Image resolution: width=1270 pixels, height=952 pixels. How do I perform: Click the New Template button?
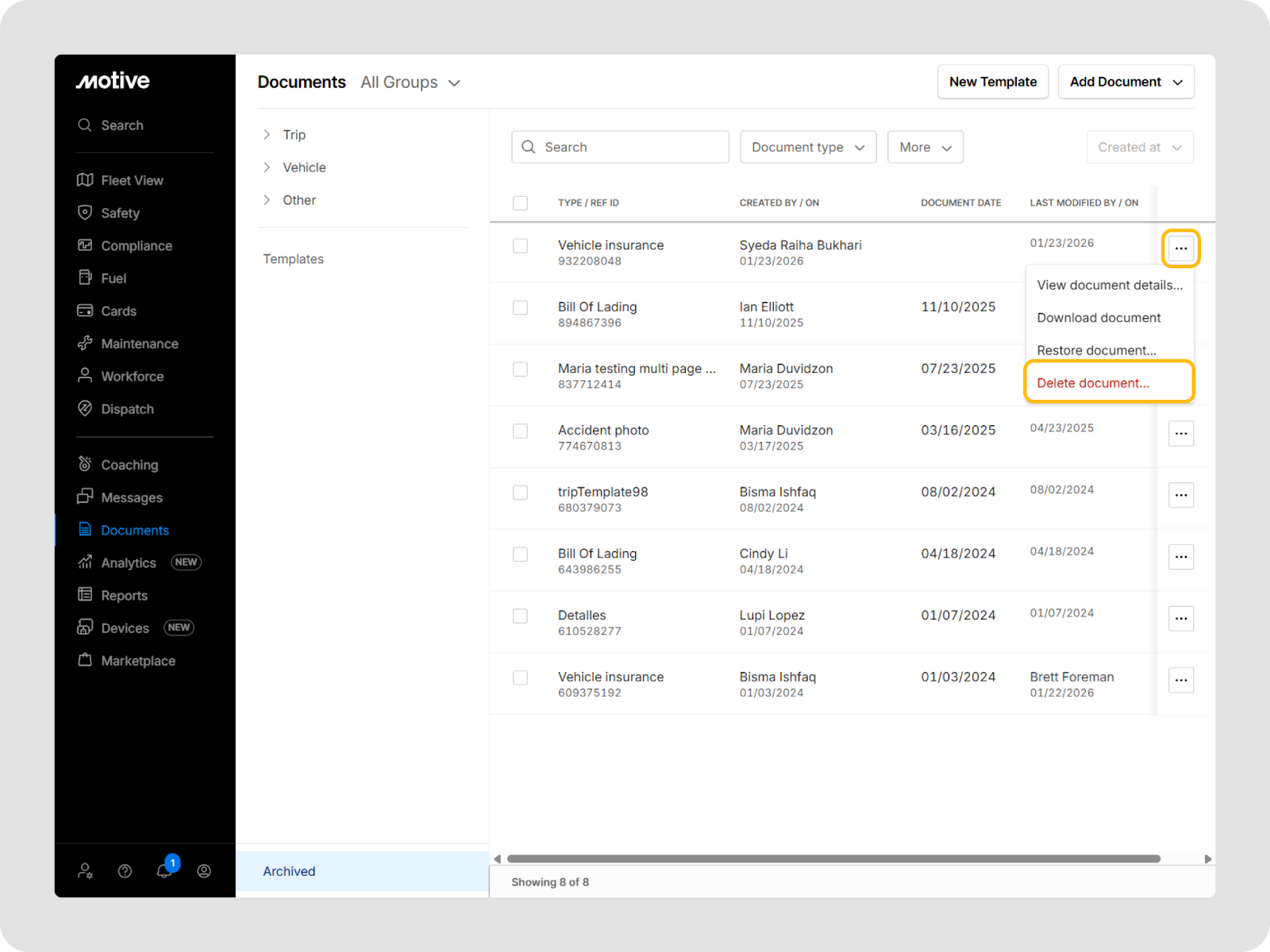pyautogui.click(x=992, y=82)
